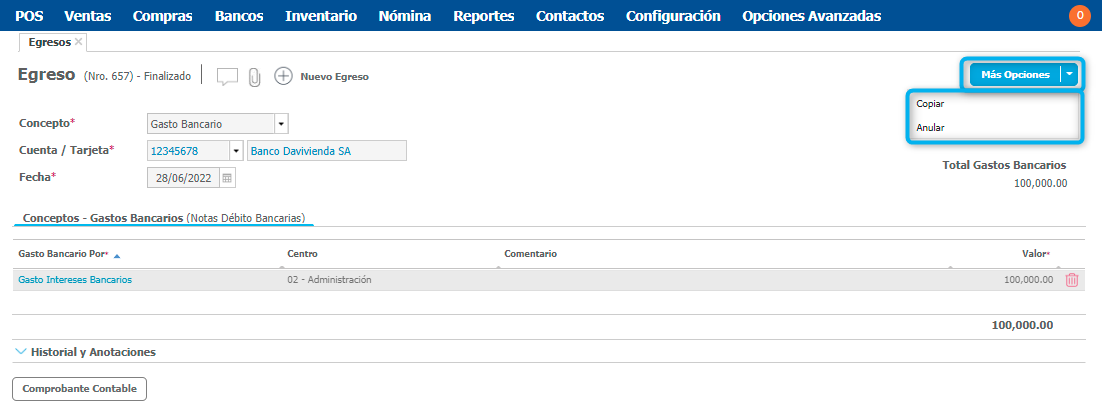Select Anular from the options menu
1102x406 pixels.
[x=930, y=127]
